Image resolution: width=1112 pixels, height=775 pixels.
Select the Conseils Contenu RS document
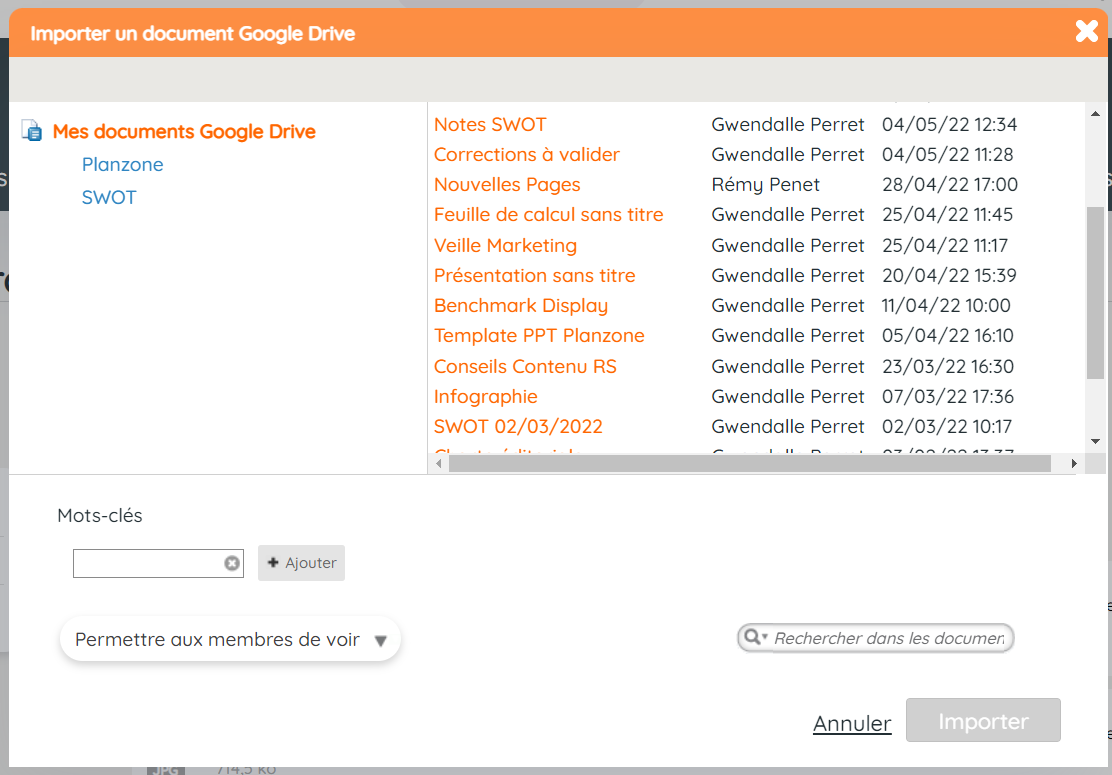(526, 367)
